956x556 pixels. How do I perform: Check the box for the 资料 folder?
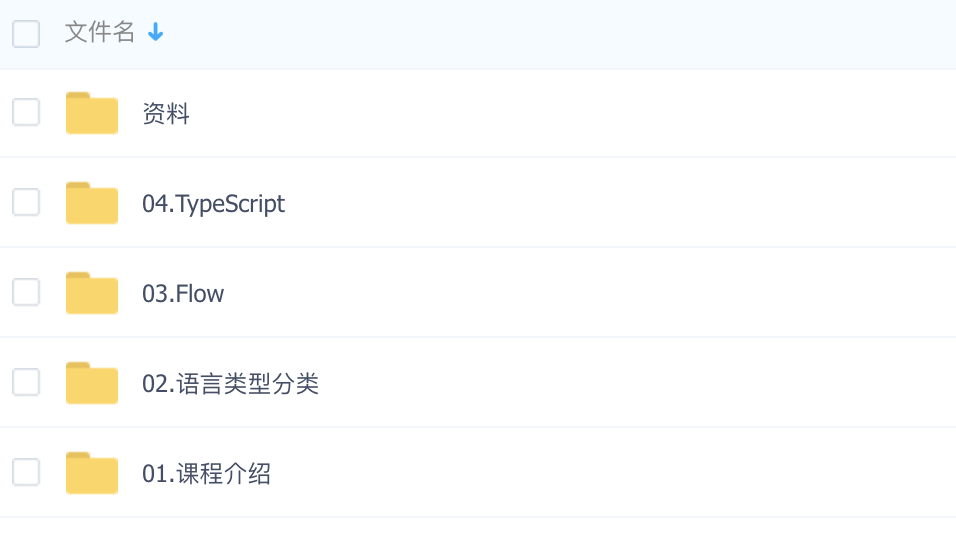click(26, 112)
